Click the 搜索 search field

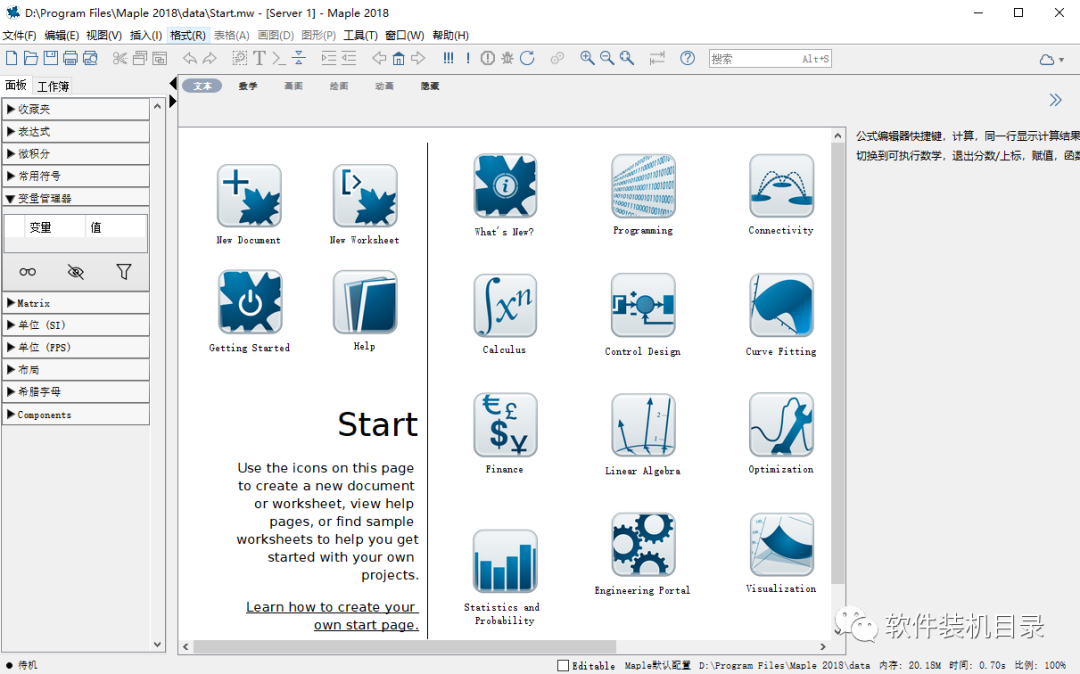[770, 59]
